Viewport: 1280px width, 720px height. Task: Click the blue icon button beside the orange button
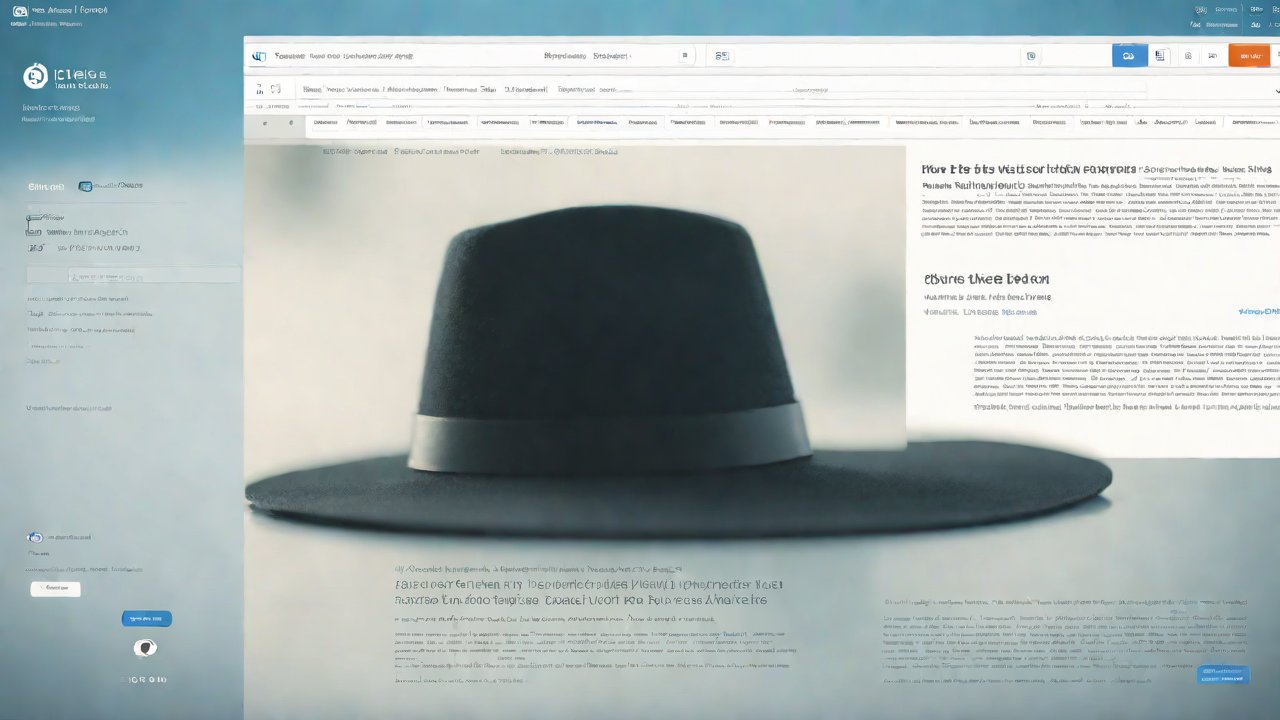(1129, 56)
